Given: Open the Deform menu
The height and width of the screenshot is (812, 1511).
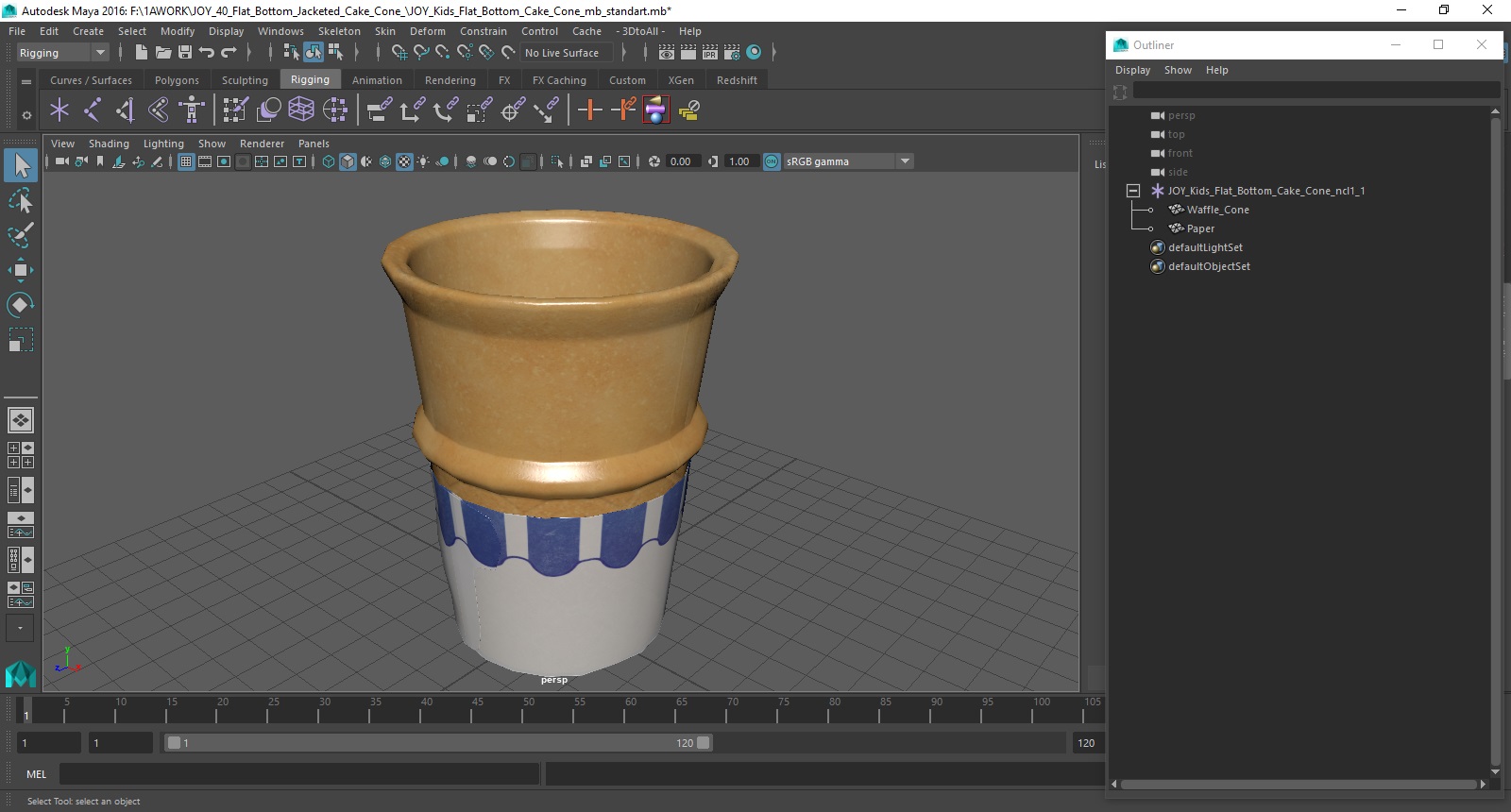Looking at the screenshot, I should [x=427, y=31].
